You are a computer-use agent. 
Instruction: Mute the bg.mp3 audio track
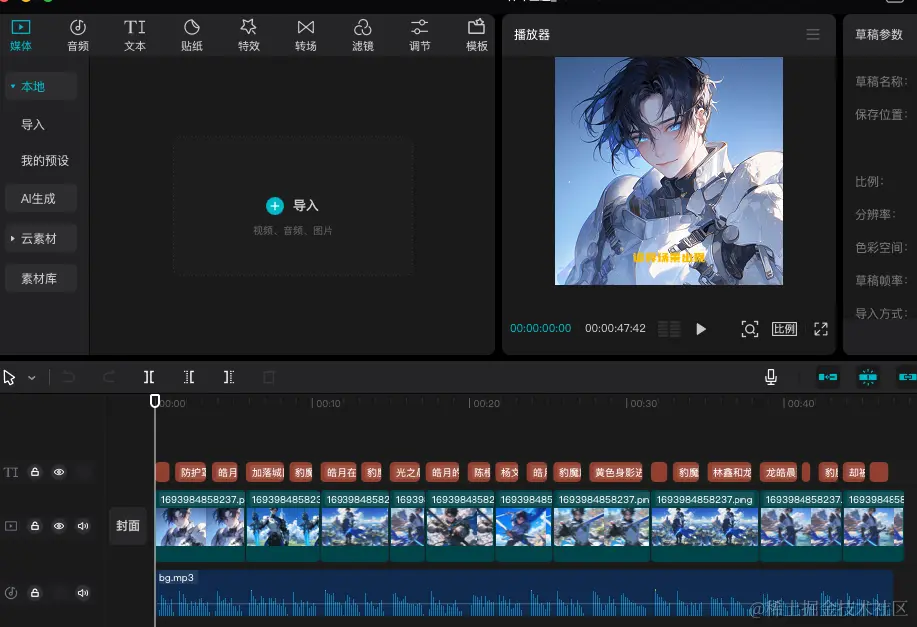click(x=83, y=592)
